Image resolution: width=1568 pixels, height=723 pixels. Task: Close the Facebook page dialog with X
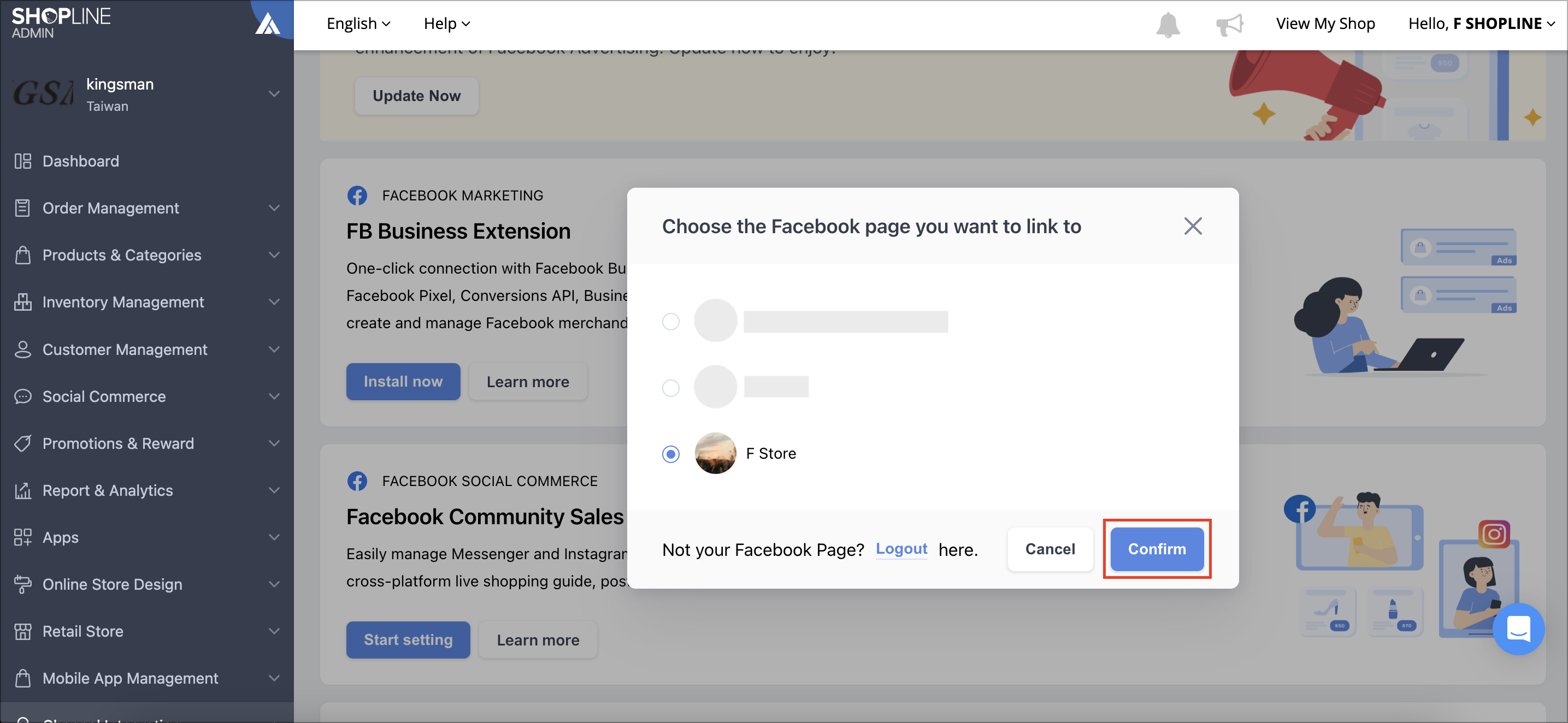click(1193, 227)
